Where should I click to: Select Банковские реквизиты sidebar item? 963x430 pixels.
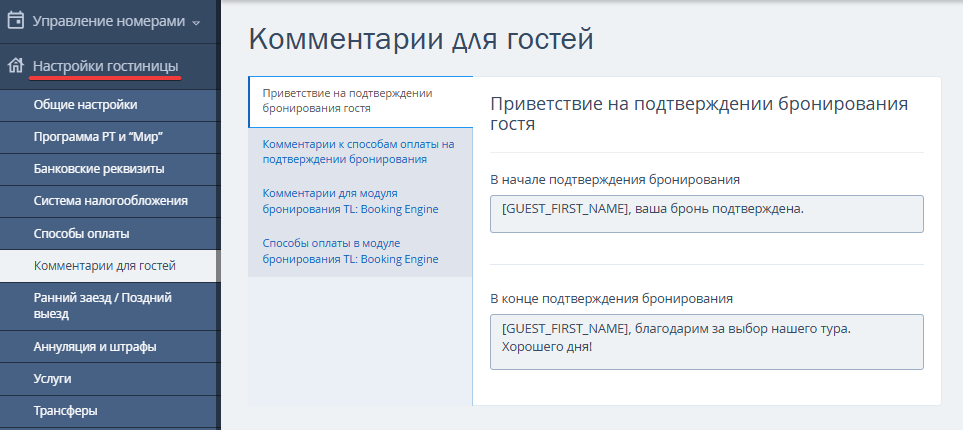tap(110, 169)
